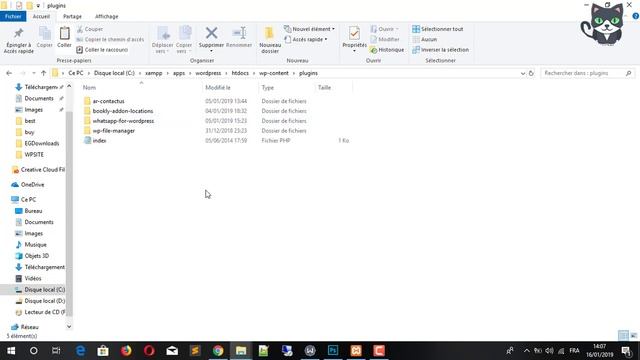Open the WPSITE sidebar folder
640x360 pixels.
(x=34, y=154)
